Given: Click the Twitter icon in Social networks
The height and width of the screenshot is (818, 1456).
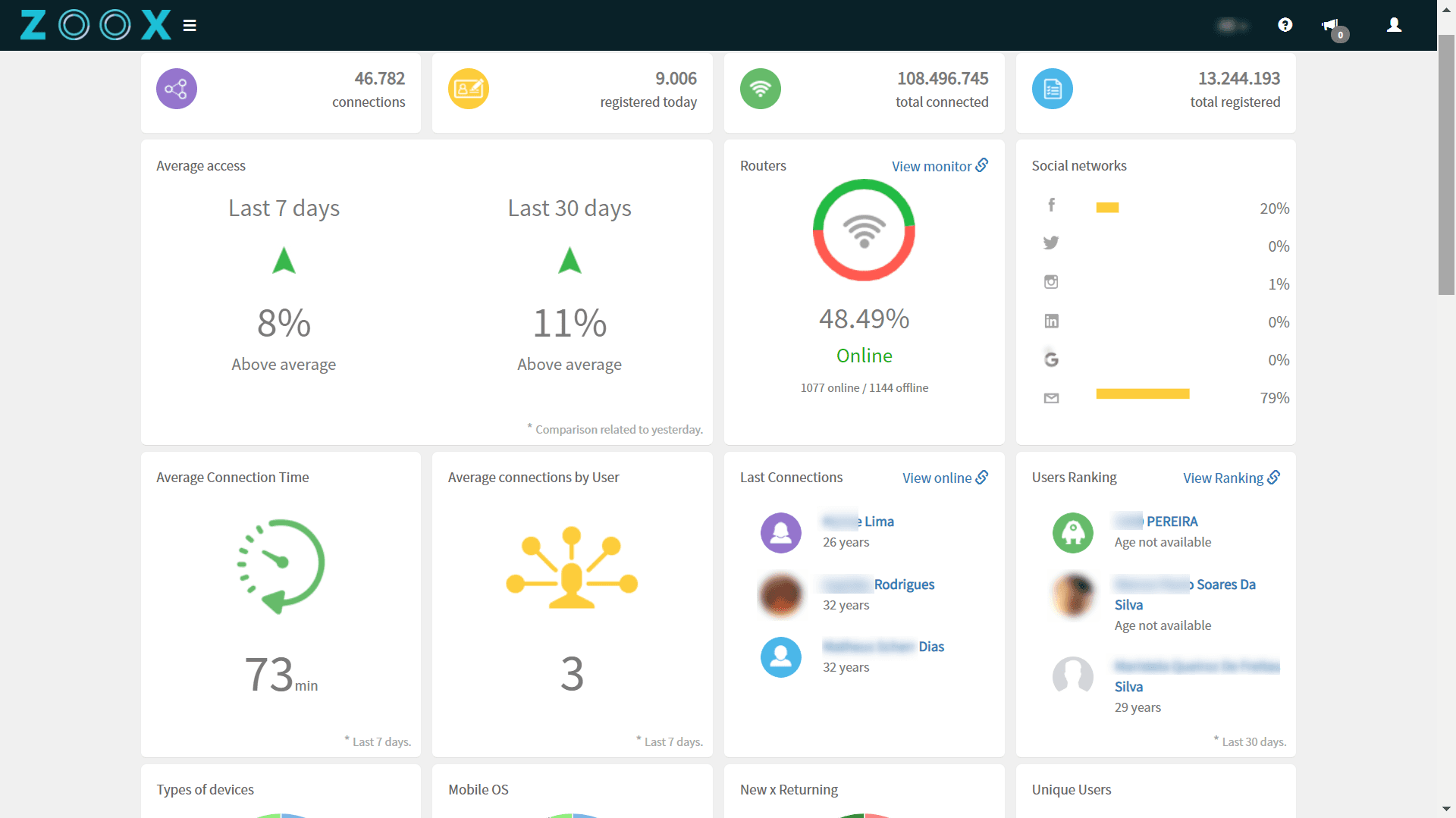Looking at the screenshot, I should coord(1051,243).
